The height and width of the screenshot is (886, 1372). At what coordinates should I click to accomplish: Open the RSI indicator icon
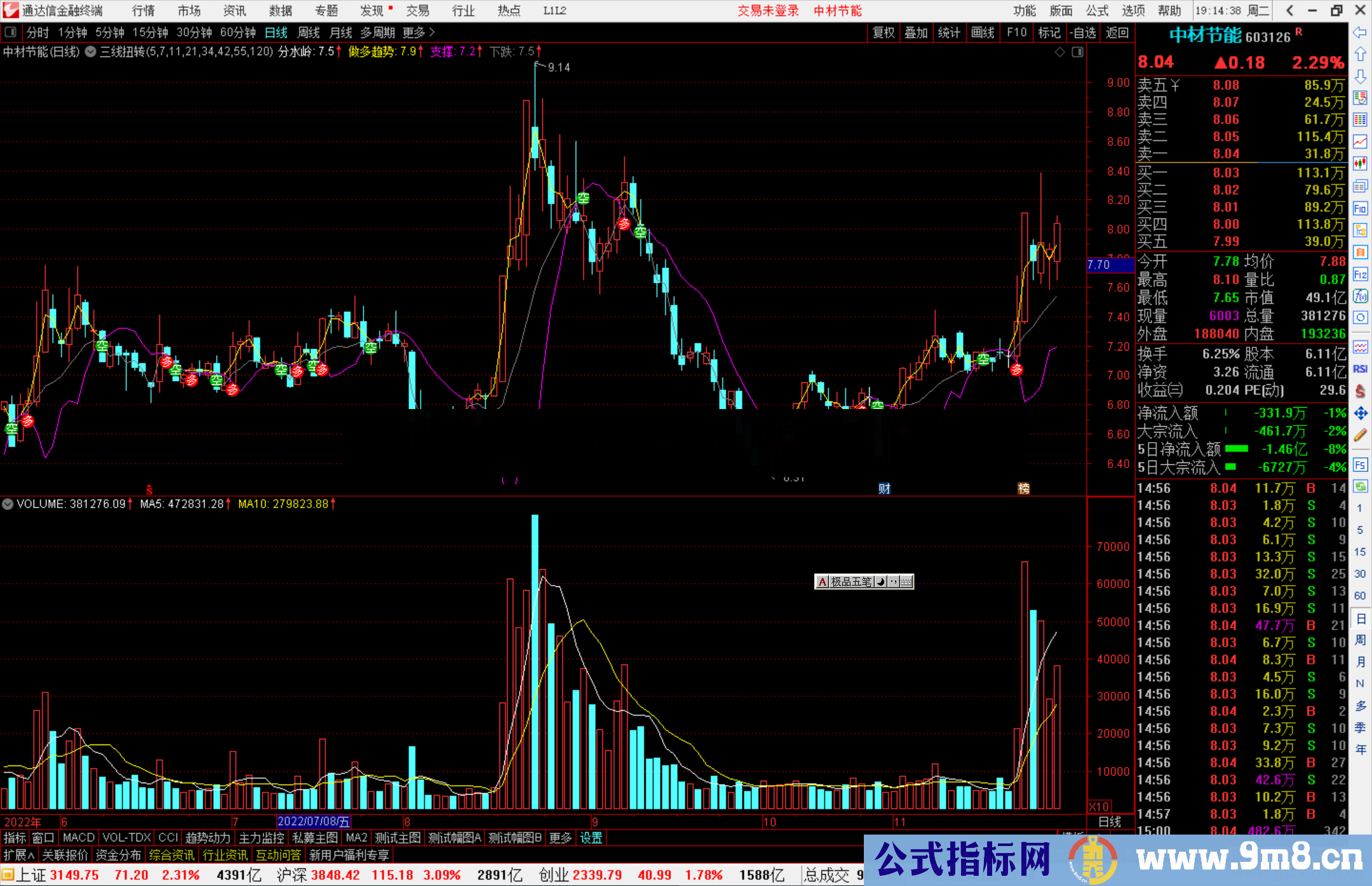(1360, 369)
